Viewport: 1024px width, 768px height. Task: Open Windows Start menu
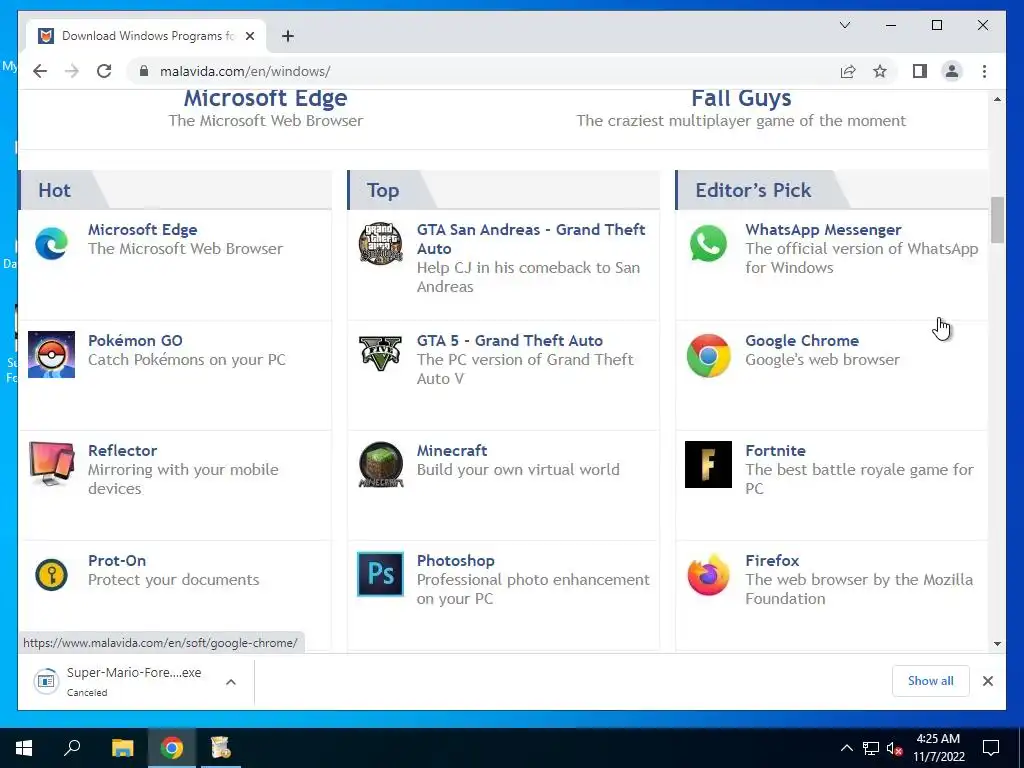click(24, 748)
